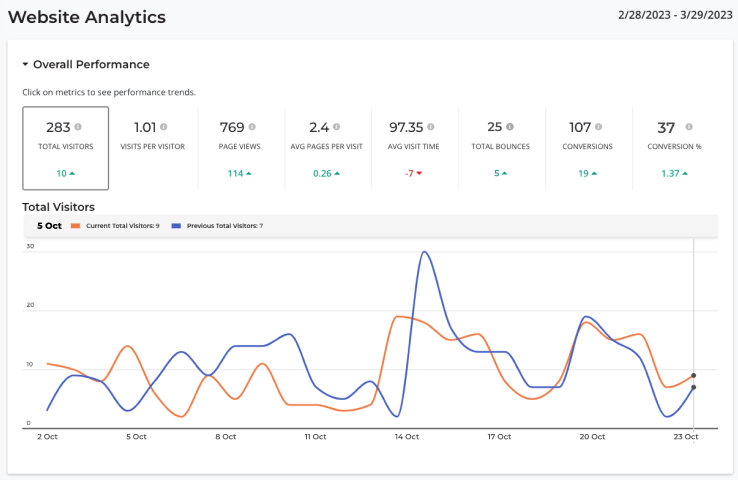Viewport: 738px width, 480px height.
Task: Click info icon next to 97.35 value
Action: click(x=431, y=127)
